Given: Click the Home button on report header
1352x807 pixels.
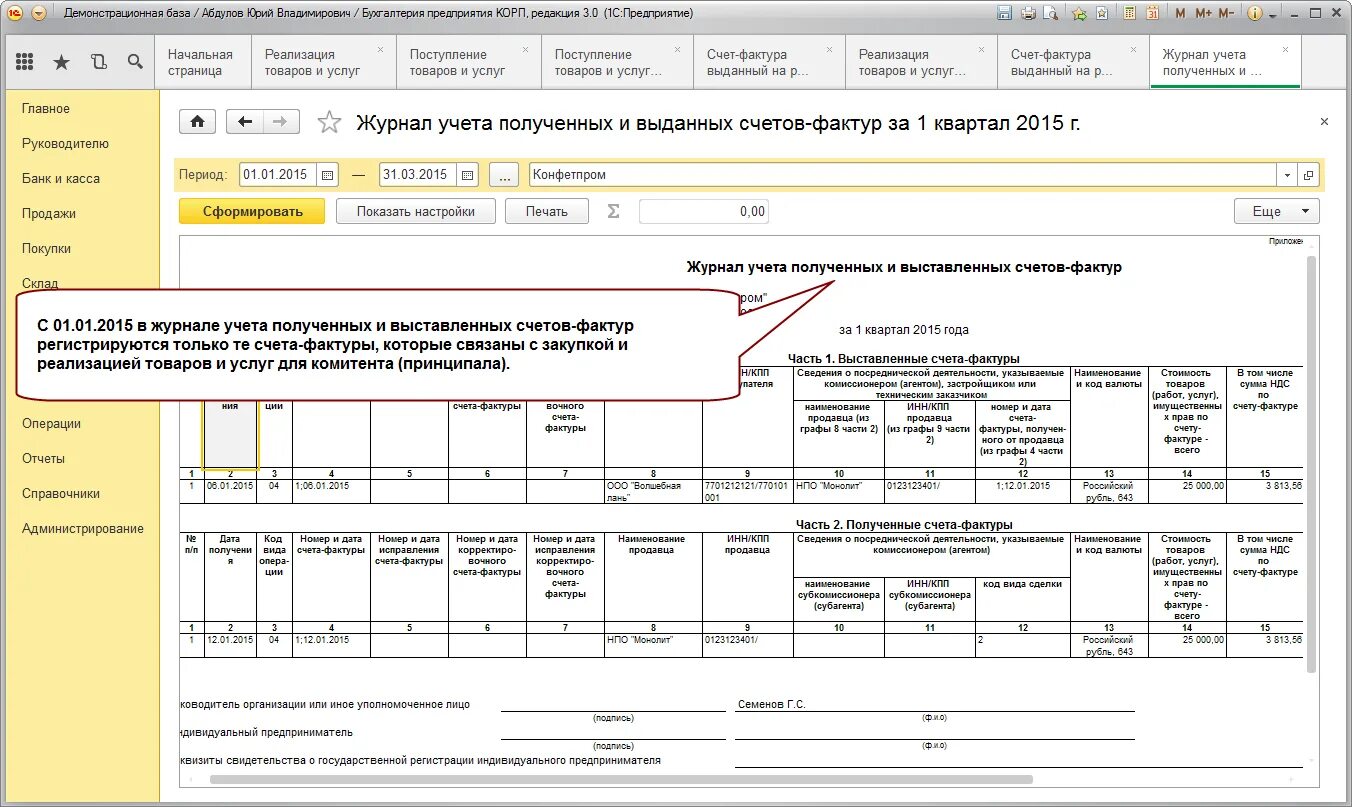Looking at the screenshot, I should 197,122.
